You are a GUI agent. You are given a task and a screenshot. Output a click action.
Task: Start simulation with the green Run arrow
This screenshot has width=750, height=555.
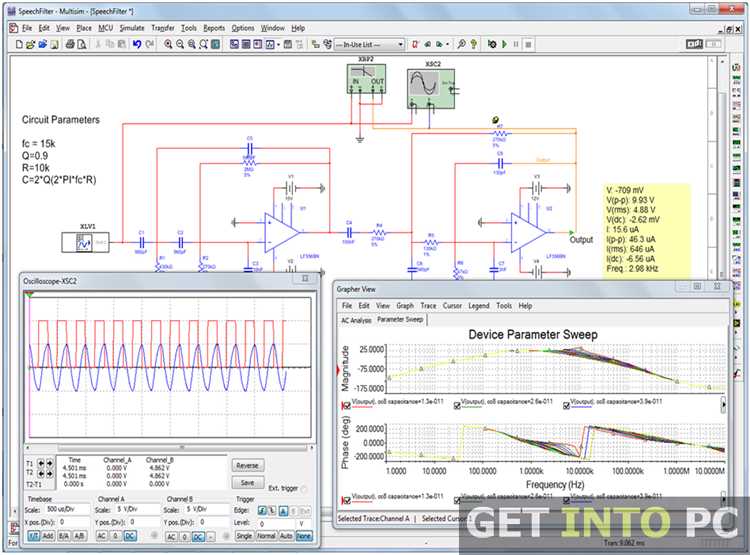pos(504,44)
